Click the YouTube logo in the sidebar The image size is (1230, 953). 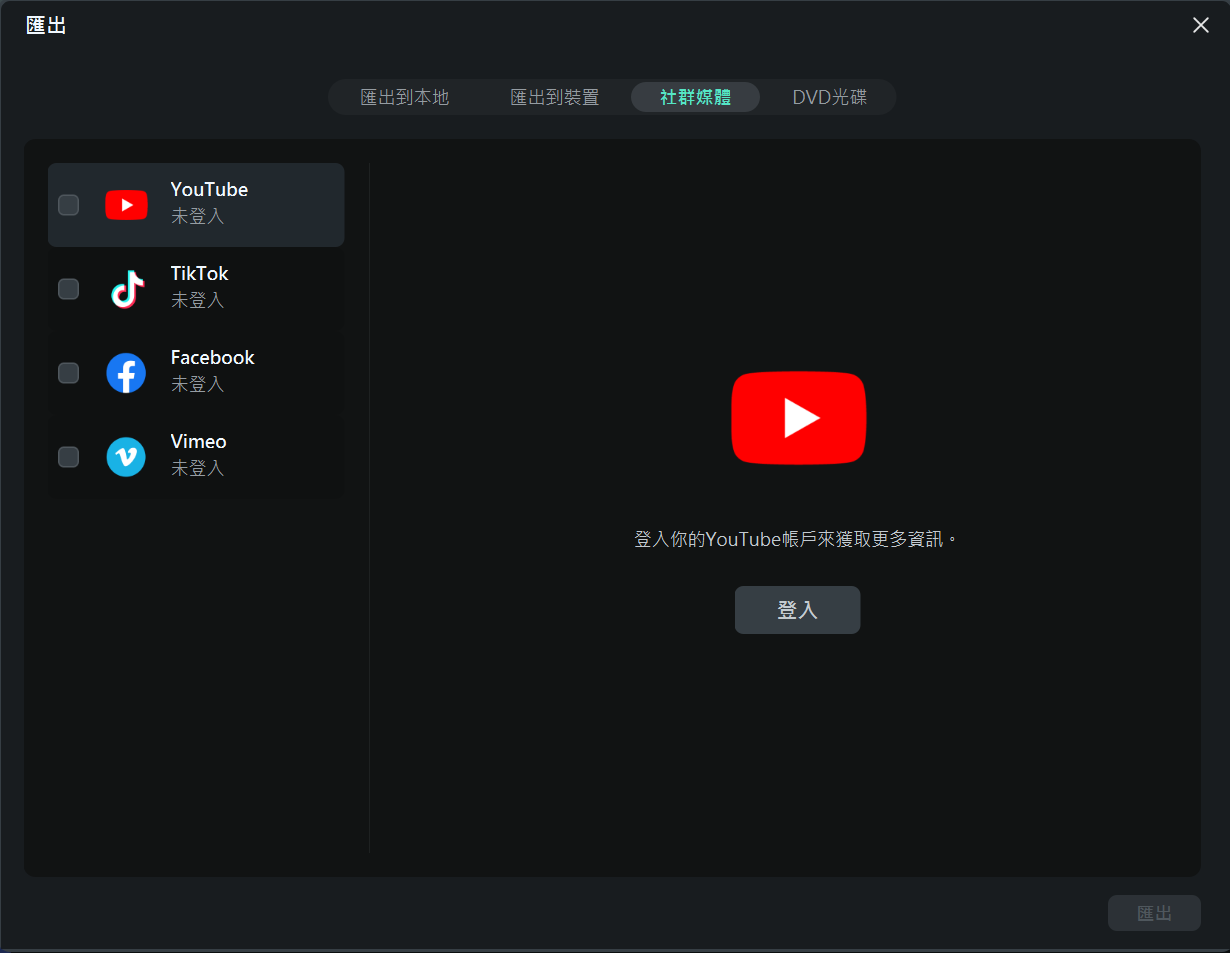pyautogui.click(x=126, y=205)
